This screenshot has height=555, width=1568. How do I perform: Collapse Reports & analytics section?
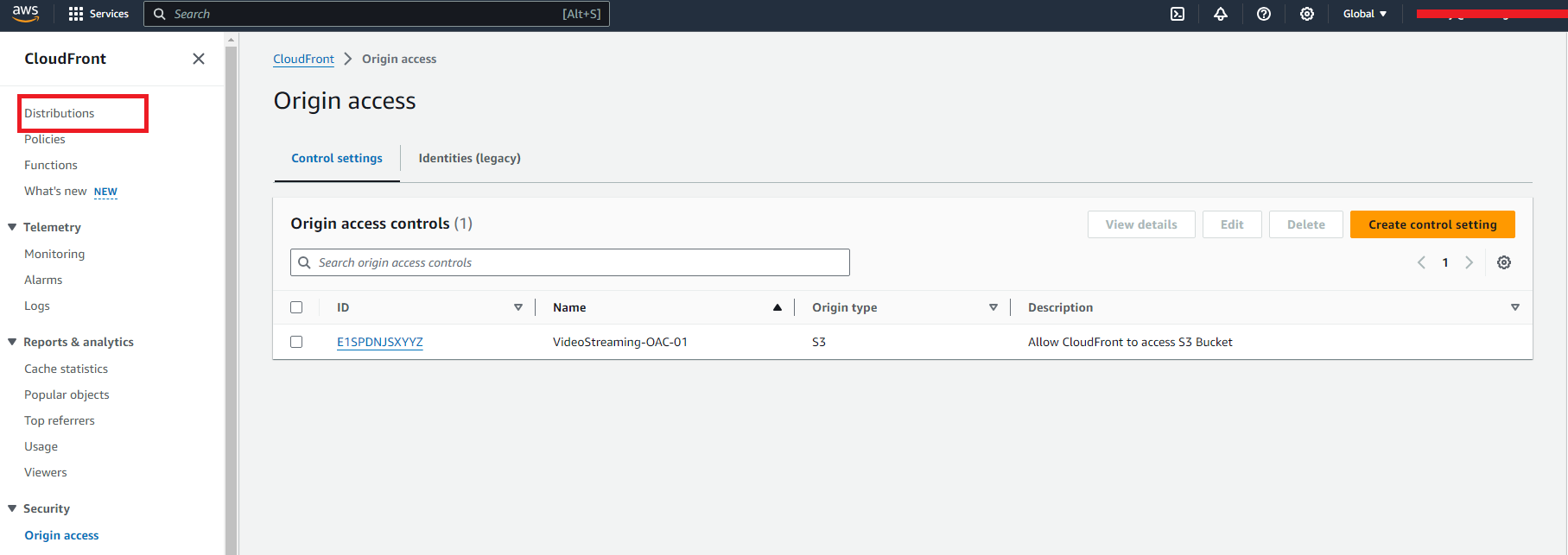coord(12,342)
